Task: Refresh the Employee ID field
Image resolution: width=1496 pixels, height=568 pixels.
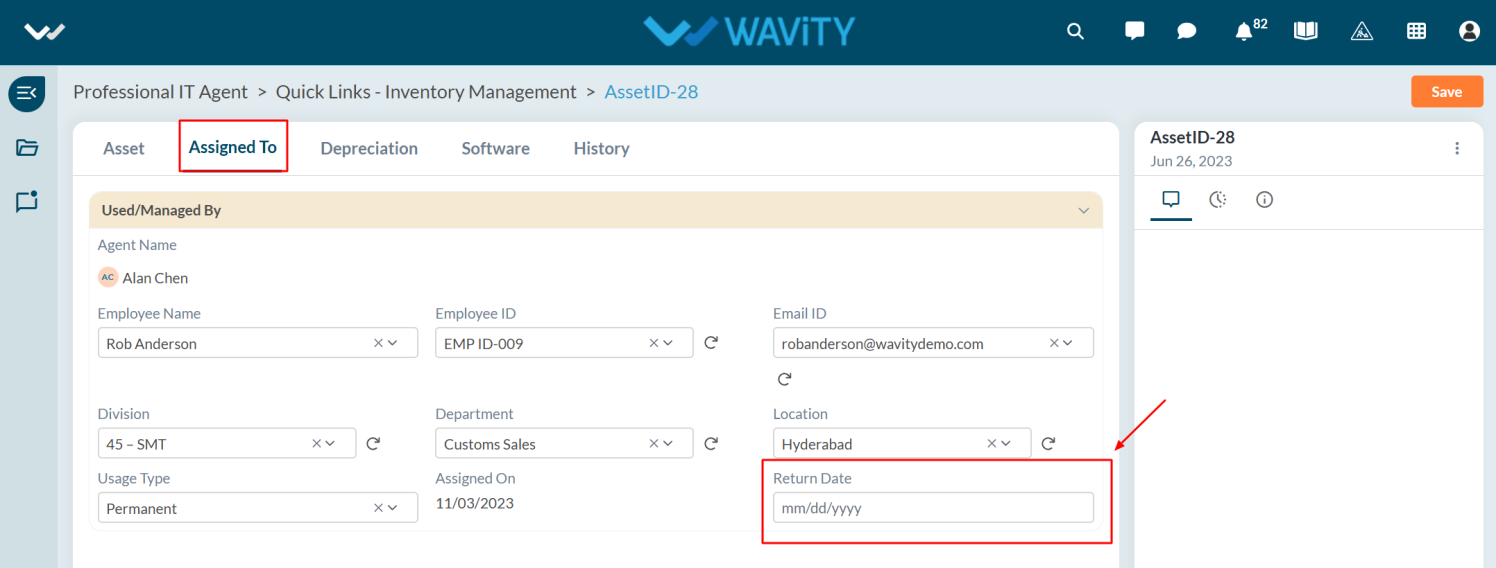Action: coord(711,343)
